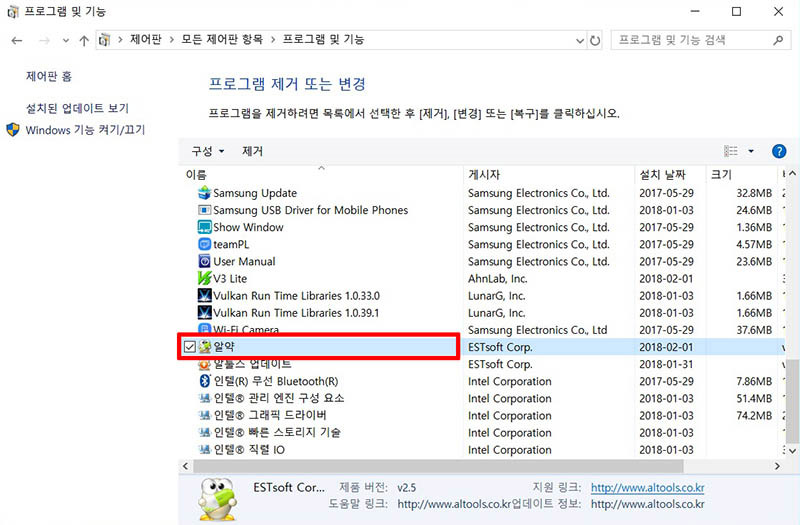
Task: Click the 제거 toolbar button
Action: point(252,151)
